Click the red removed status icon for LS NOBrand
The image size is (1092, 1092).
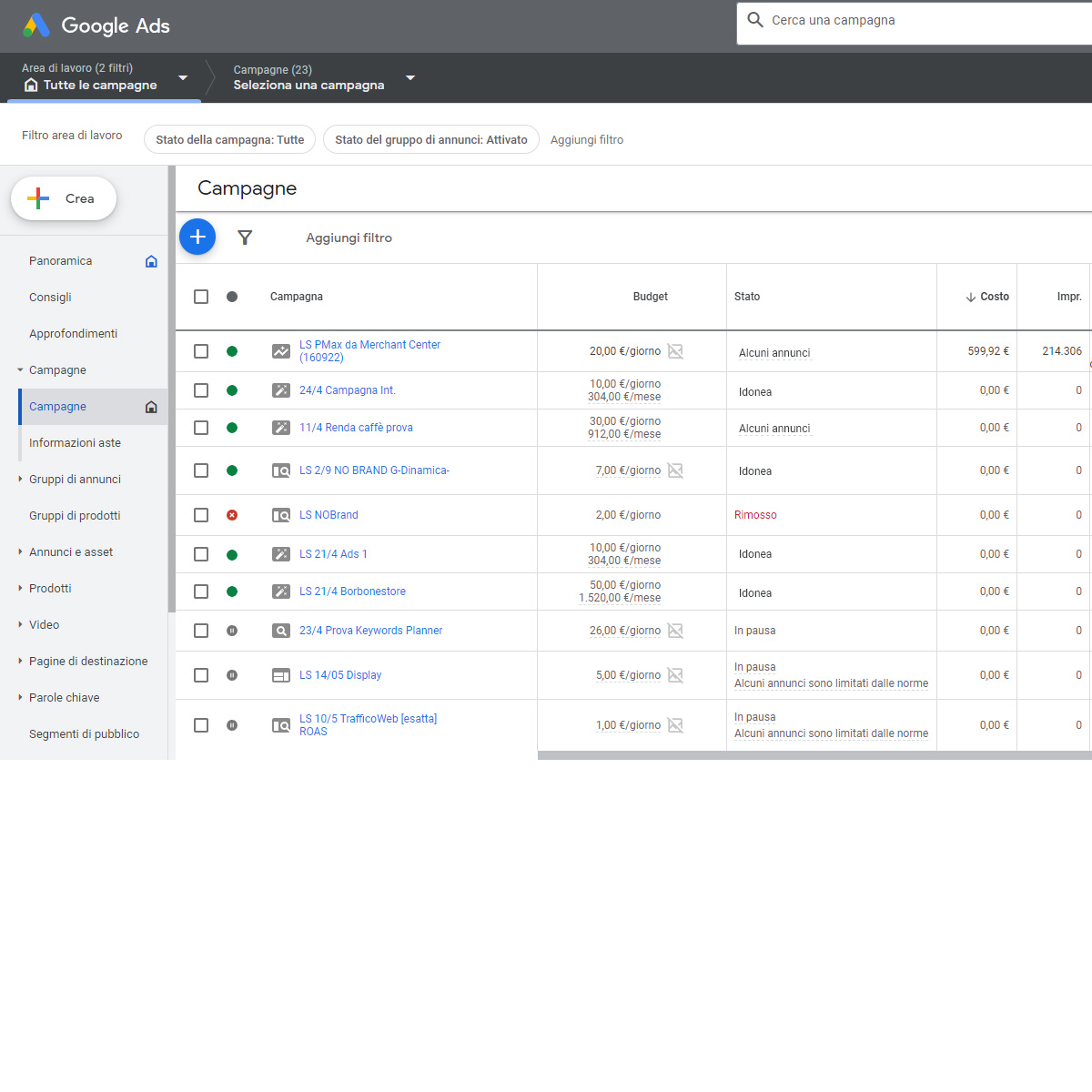[232, 515]
